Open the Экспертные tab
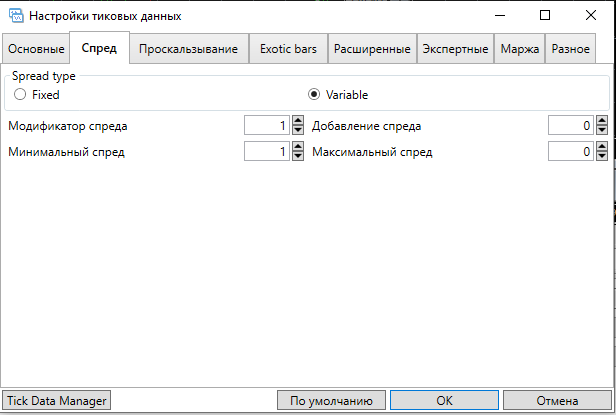Screen dimensions: 616x415 click(455, 49)
